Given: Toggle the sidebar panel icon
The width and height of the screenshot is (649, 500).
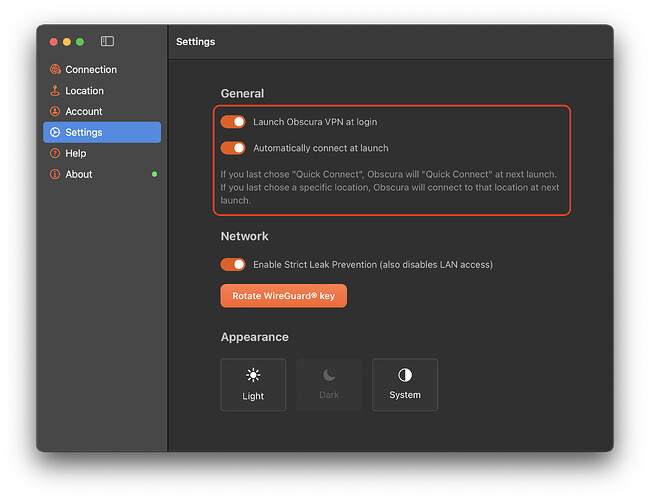Looking at the screenshot, I should coord(107,41).
